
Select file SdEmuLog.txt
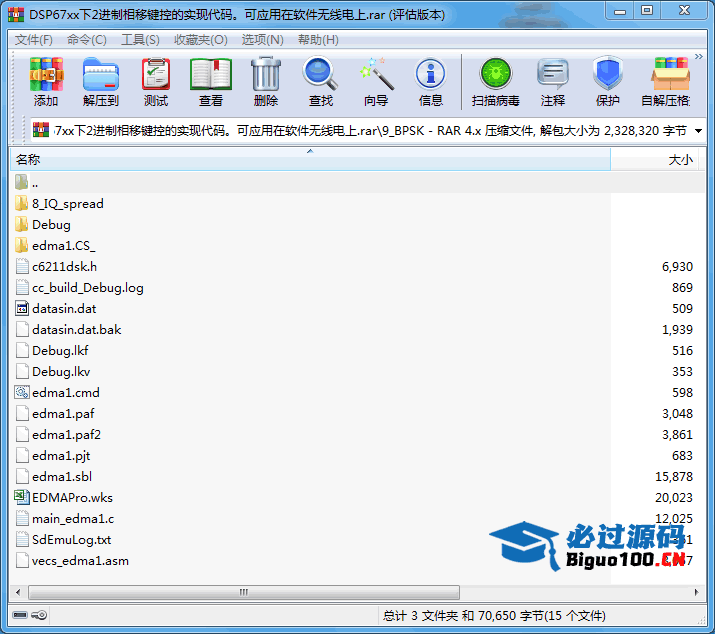[x=63, y=539]
